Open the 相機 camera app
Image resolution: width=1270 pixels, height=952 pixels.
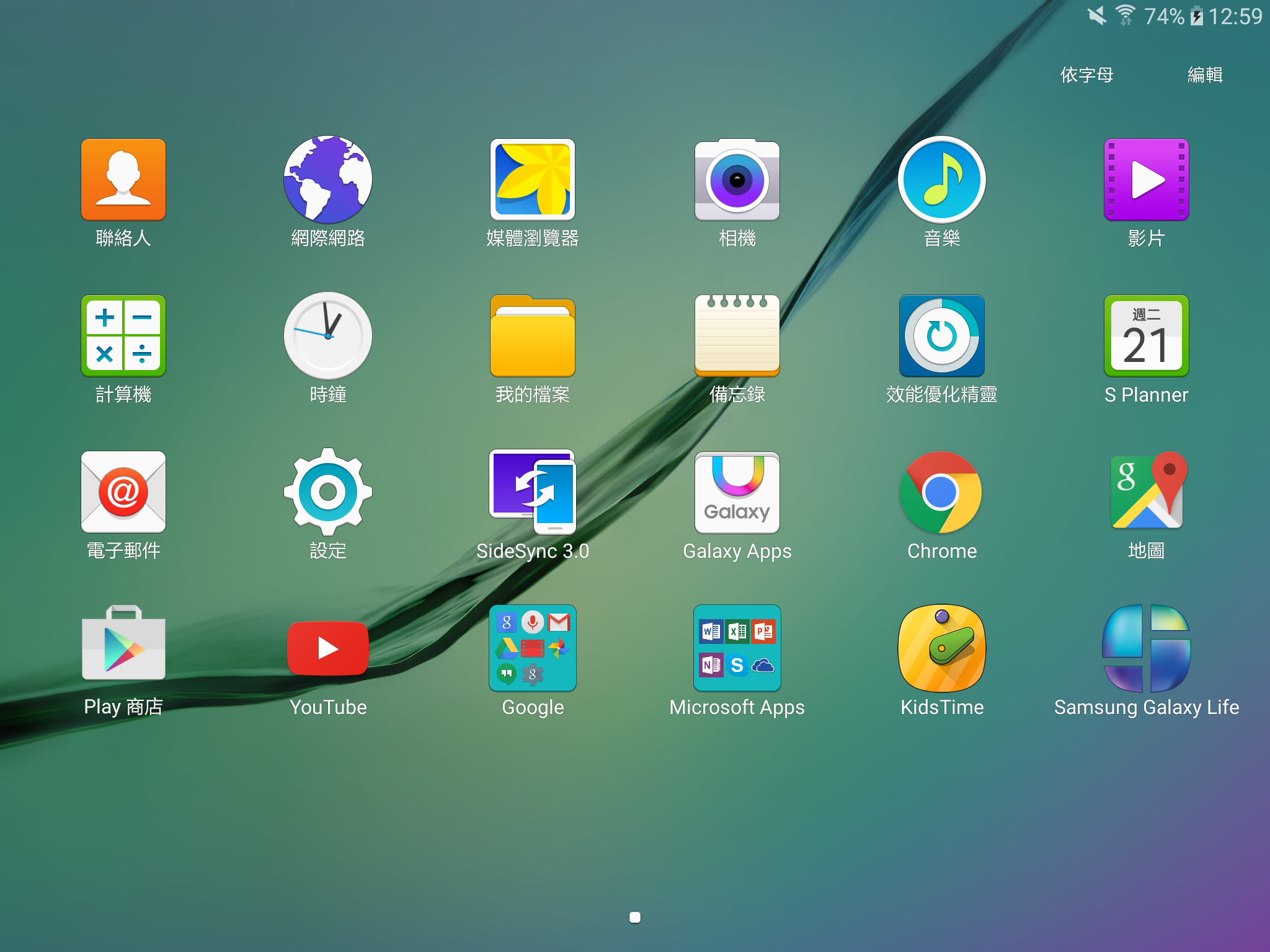pyautogui.click(x=737, y=180)
